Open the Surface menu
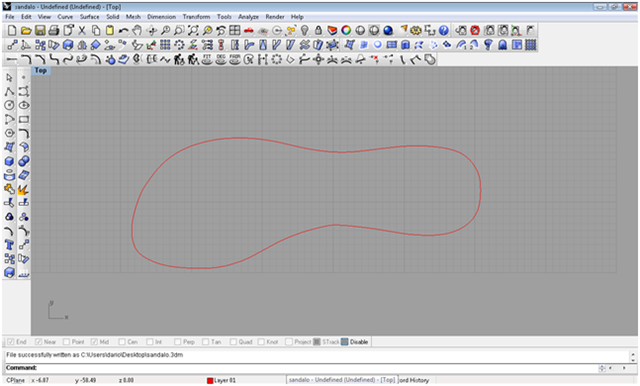Image resolution: width=640 pixels, height=386 pixels. coord(89,17)
